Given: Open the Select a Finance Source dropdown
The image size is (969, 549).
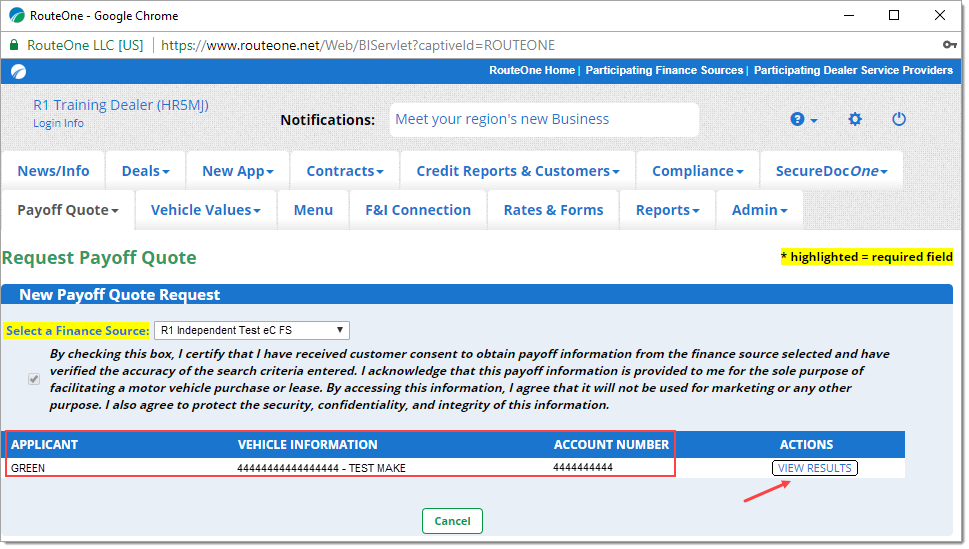Looking at the screenshot, I should click(252, 330).
